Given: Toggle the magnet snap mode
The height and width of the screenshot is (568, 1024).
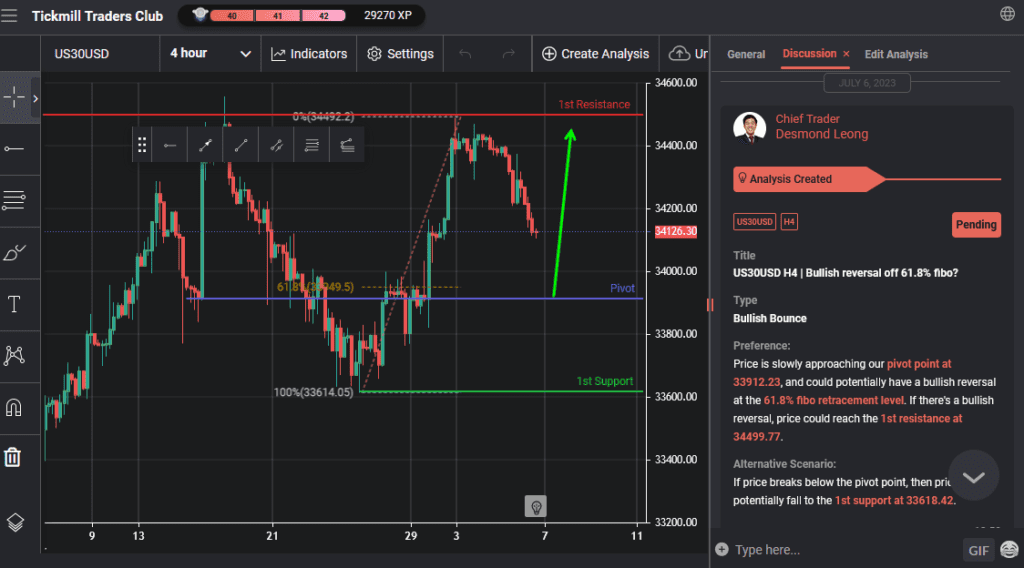Looking at the screenshot, I should [x=14, y=407].
